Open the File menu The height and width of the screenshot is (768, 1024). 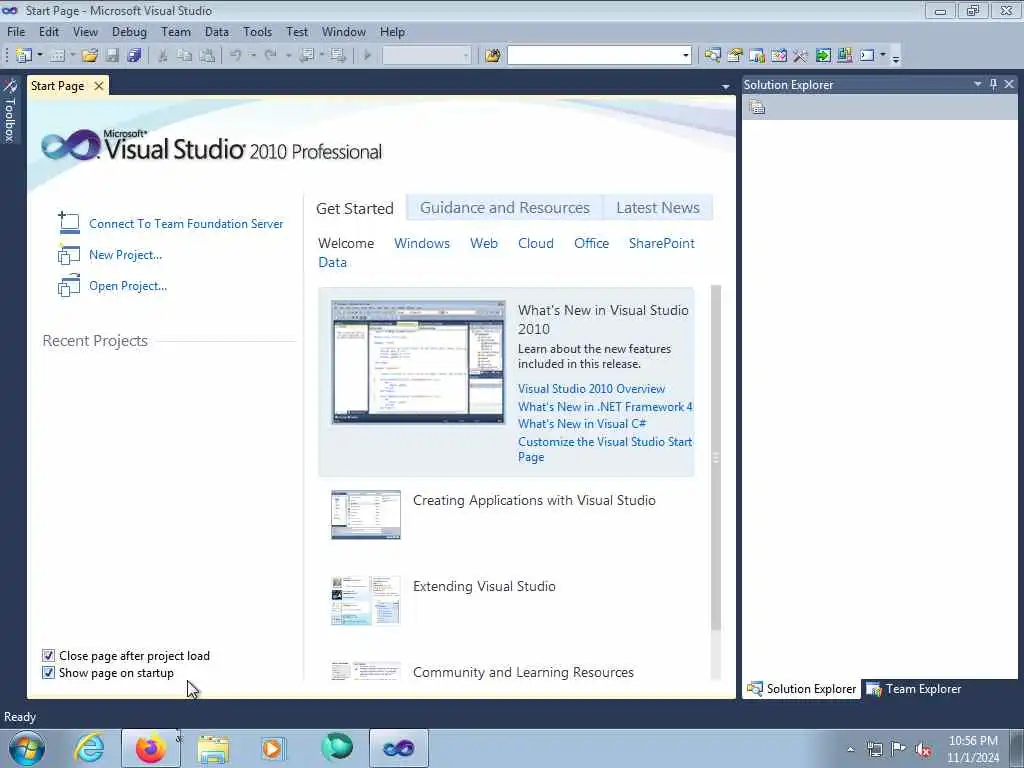tap(16, 31)
